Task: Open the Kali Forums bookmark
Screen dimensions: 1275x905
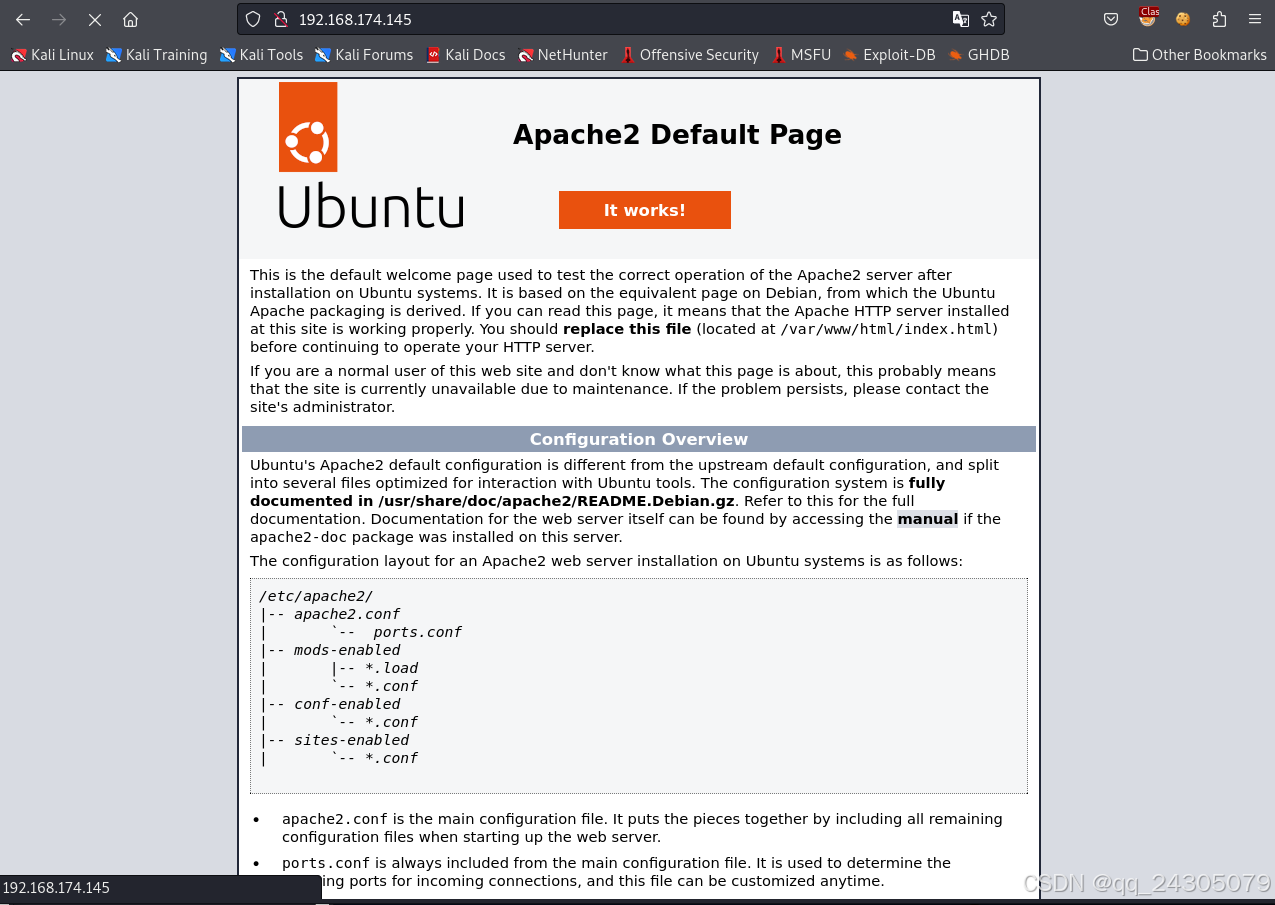Action: coord(364,55)
